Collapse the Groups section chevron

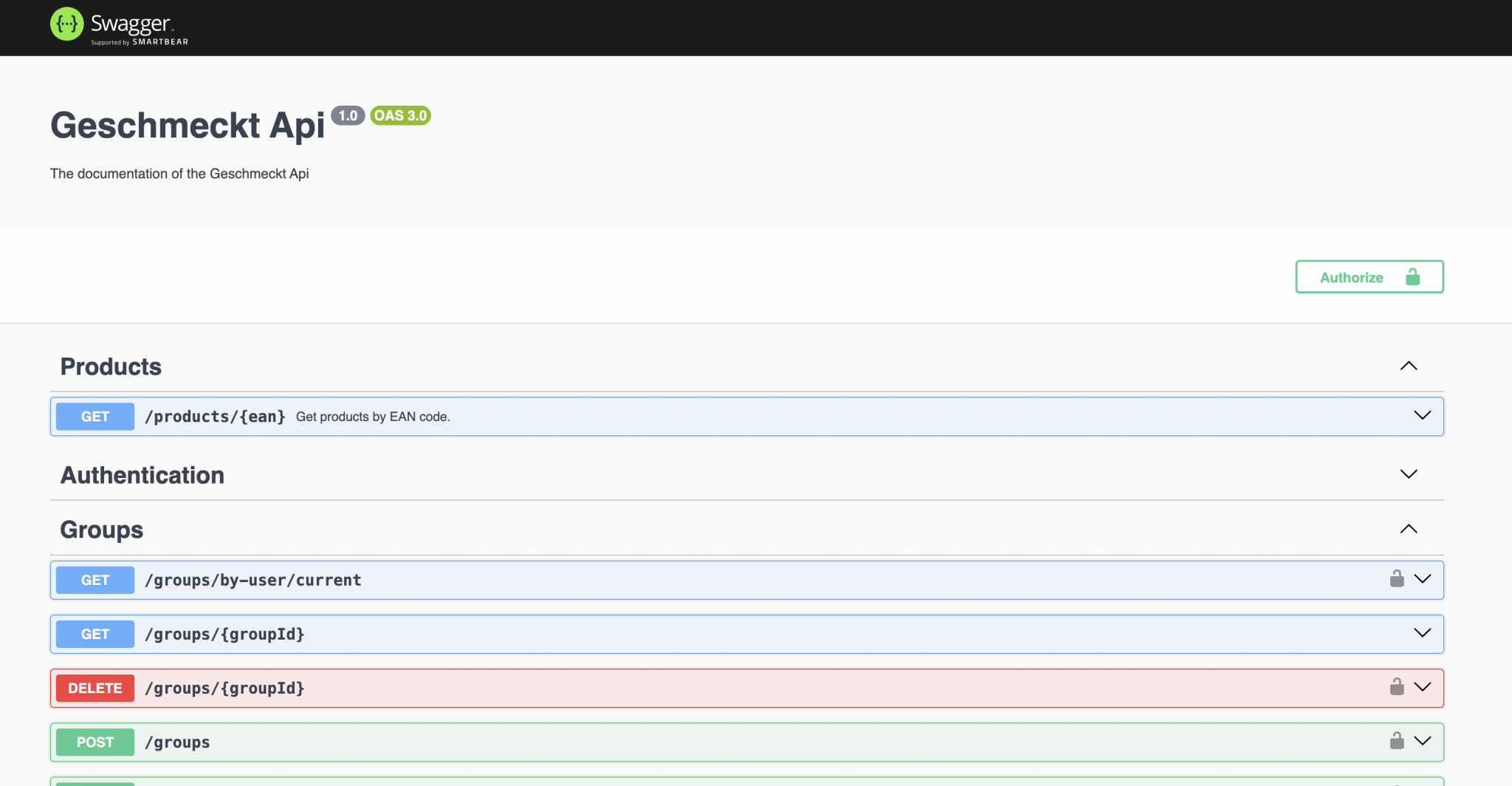pos(1408,529)
